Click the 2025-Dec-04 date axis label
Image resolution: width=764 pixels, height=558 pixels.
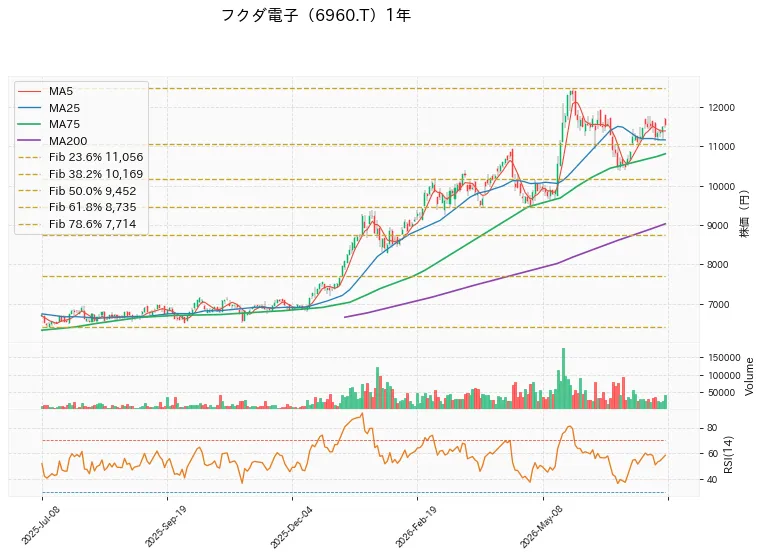coord(291,527)
